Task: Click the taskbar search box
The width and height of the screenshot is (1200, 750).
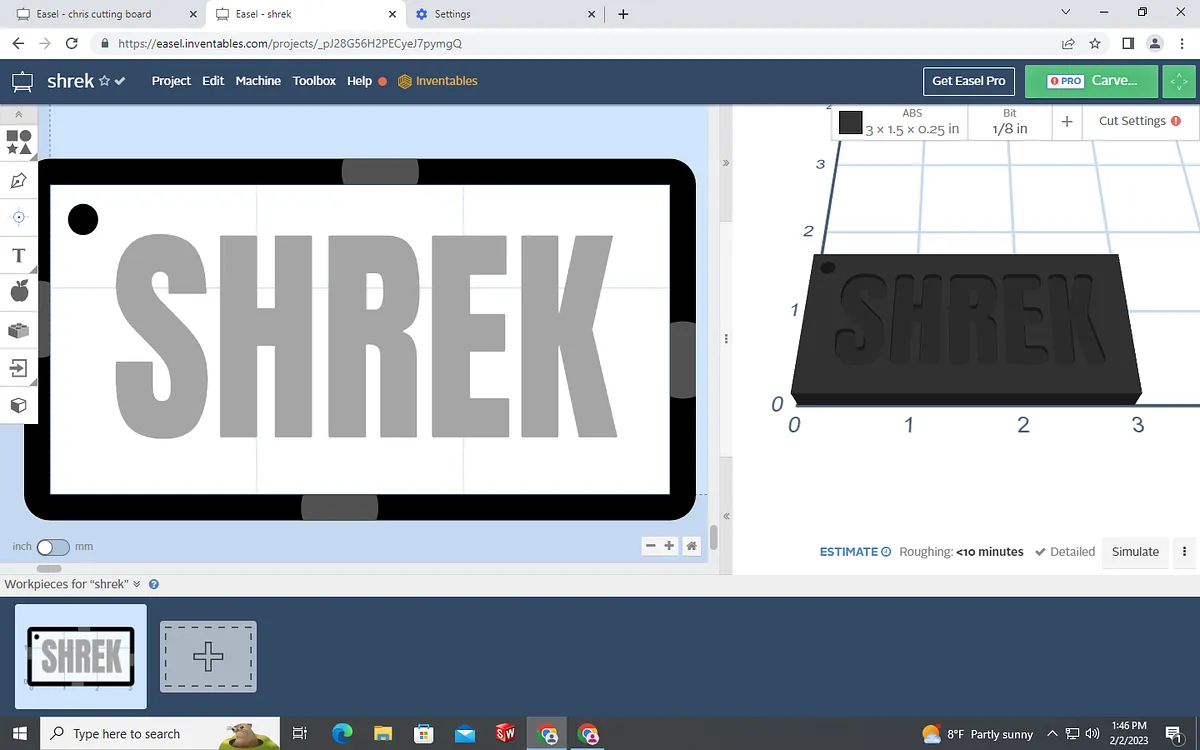Action: 160,734
